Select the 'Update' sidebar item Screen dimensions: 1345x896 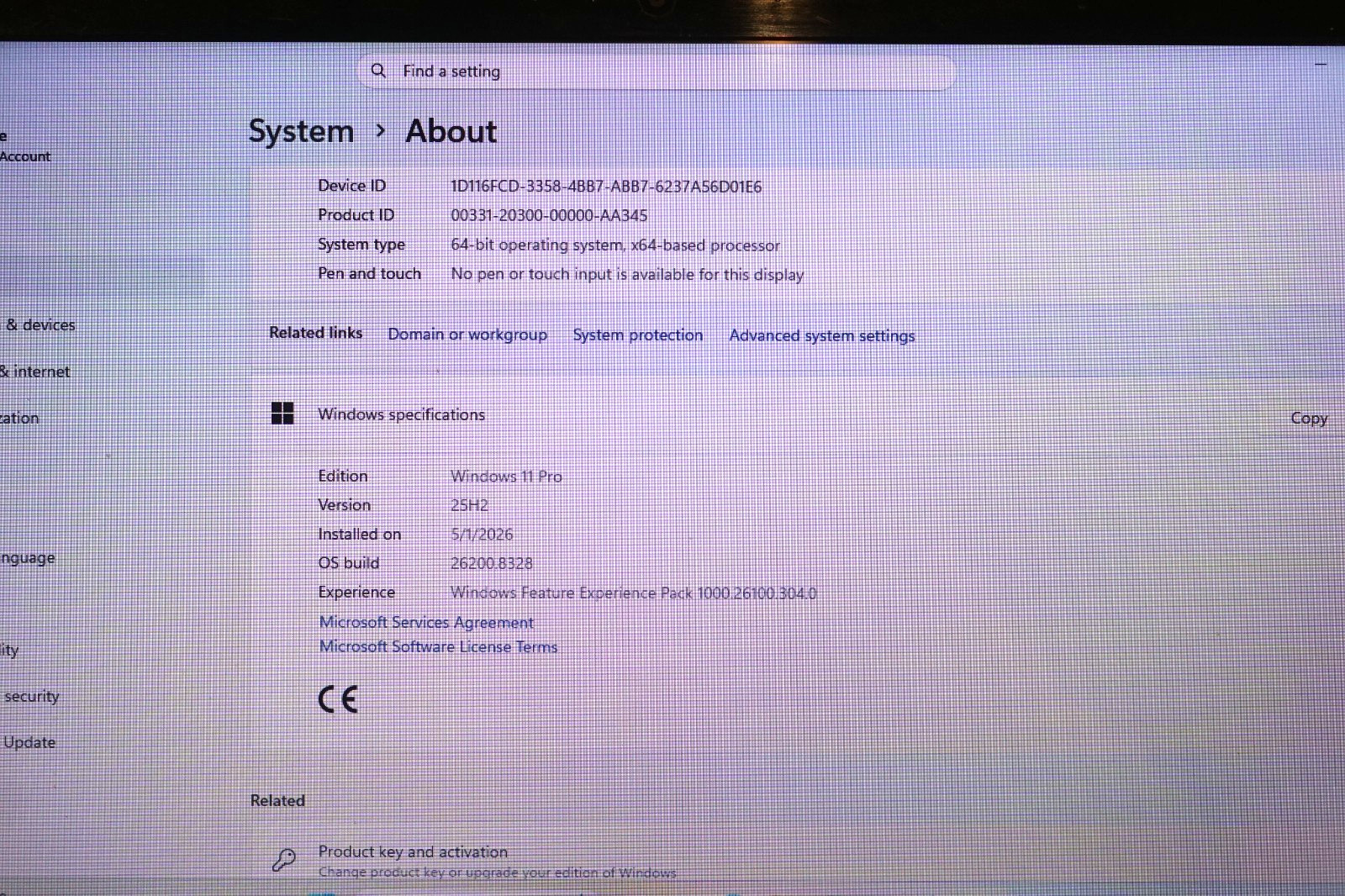point(29,742)
